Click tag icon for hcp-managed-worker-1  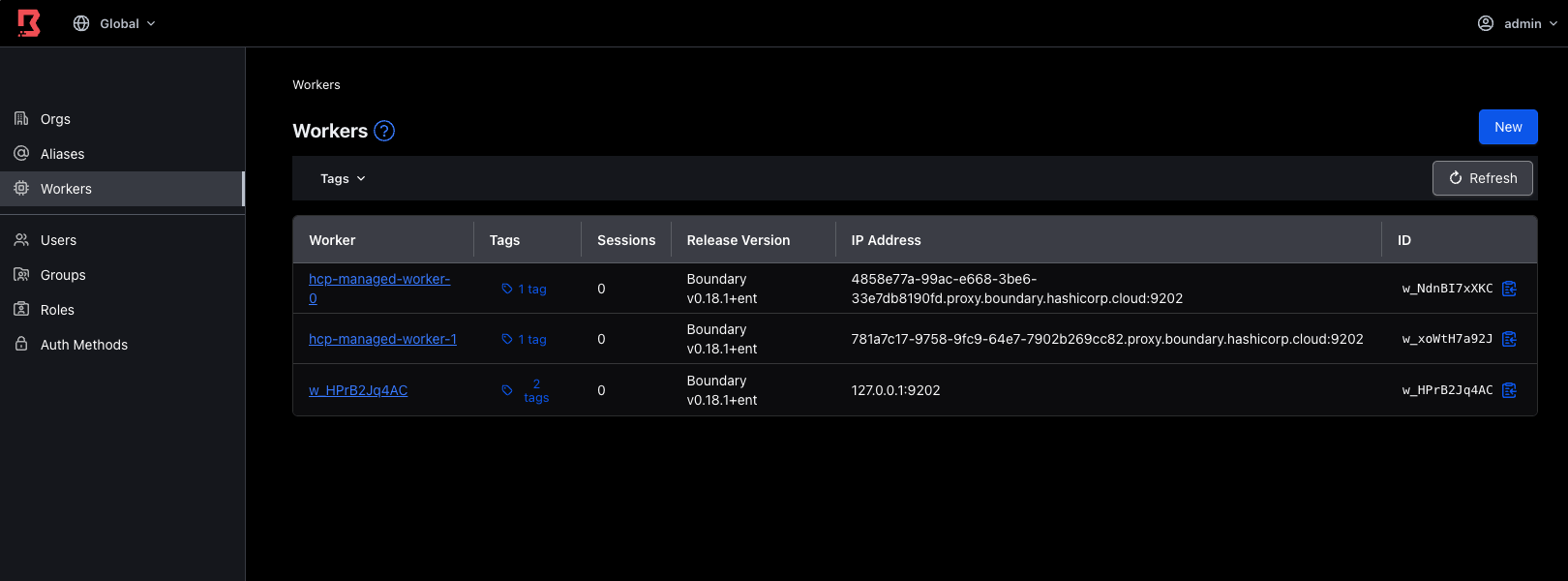(507, 339)
